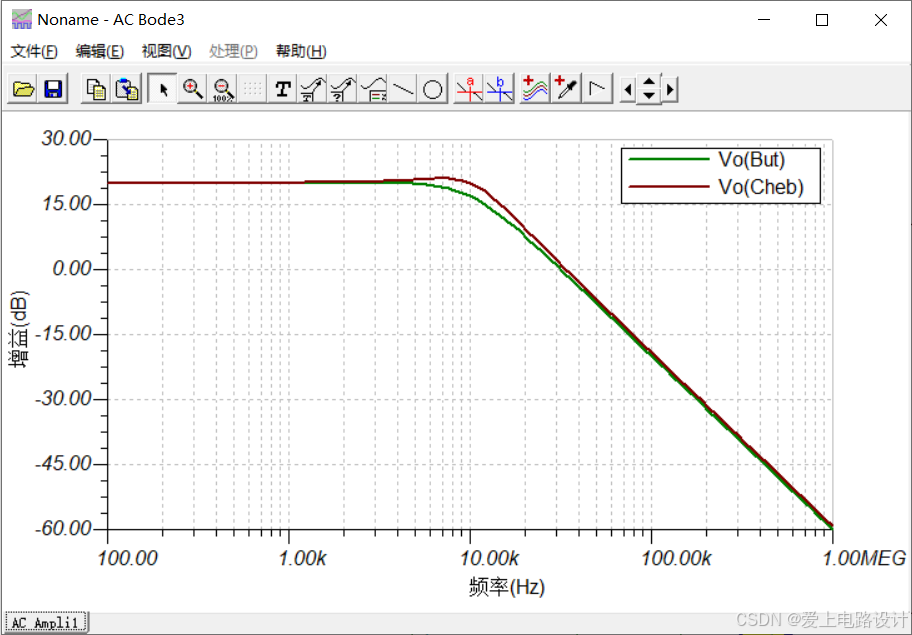Click the 100.00k frequency axis value
This screenshot has width=912, height=635.
point(676,558)
